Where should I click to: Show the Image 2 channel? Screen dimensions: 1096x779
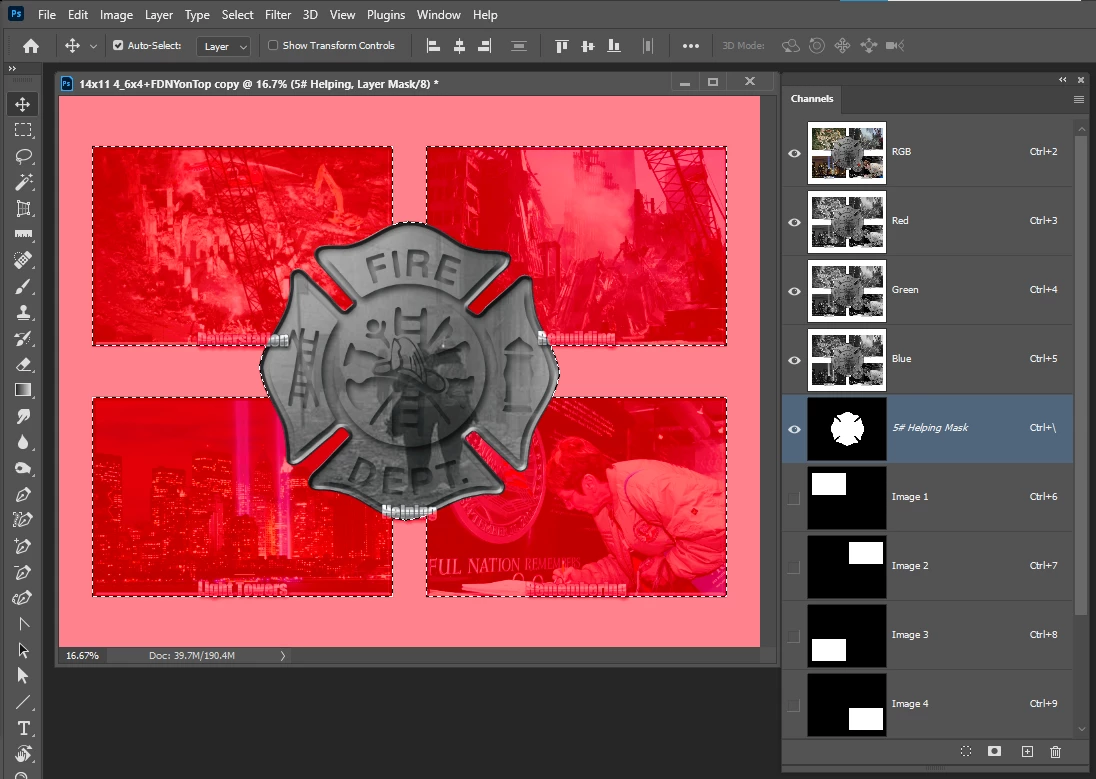pyautogui.click(x=794, y=568)
